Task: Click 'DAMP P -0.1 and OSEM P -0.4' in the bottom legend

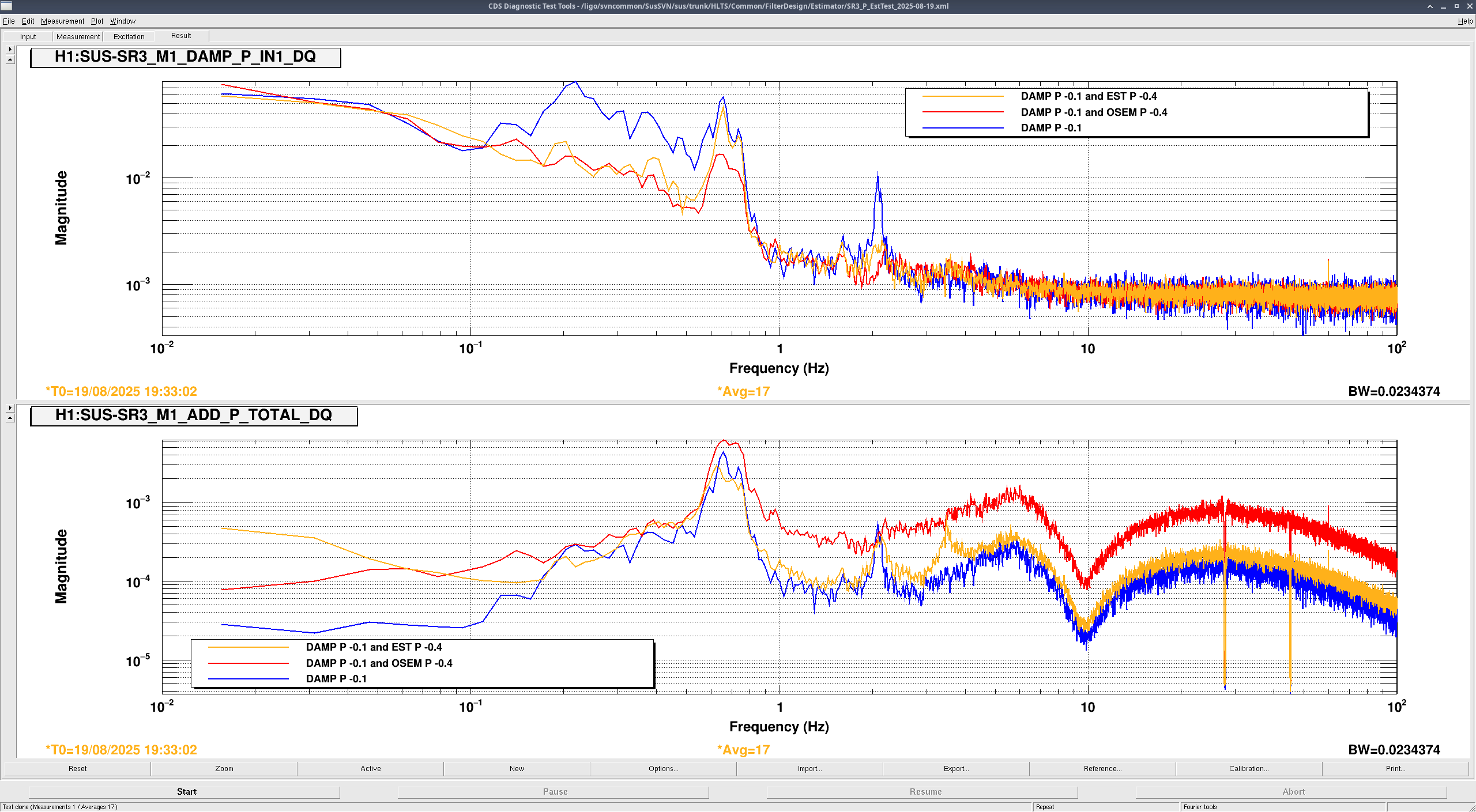Action: click(379, 663)
